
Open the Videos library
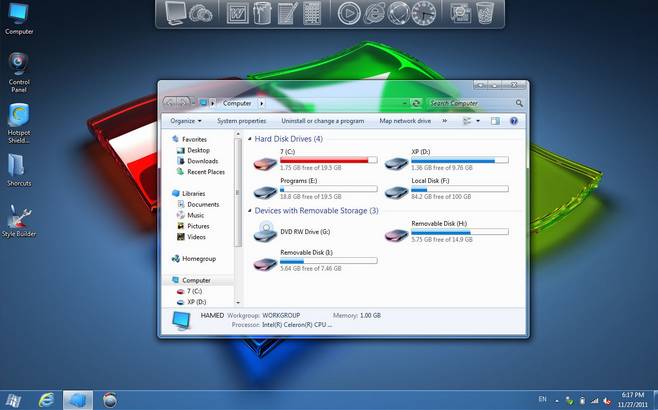196,237
